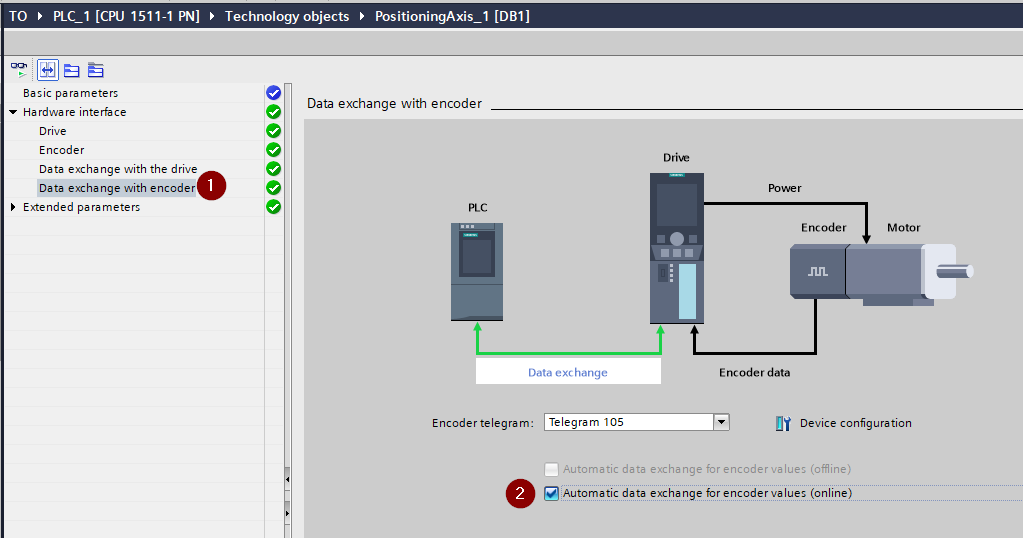Open the Drive configuration page
This screenshot has width=1023, height=538.
pos(52,130)
